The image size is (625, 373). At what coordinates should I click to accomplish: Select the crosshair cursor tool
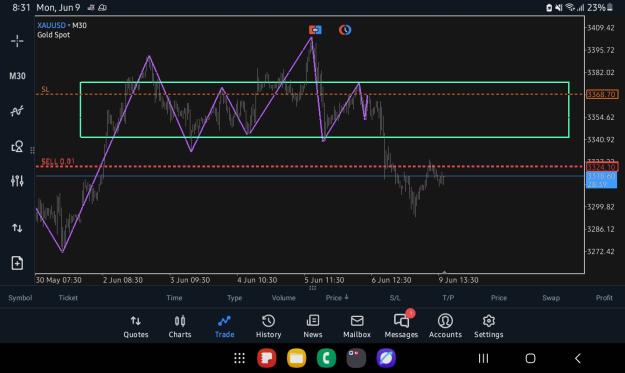coord(17,41)
